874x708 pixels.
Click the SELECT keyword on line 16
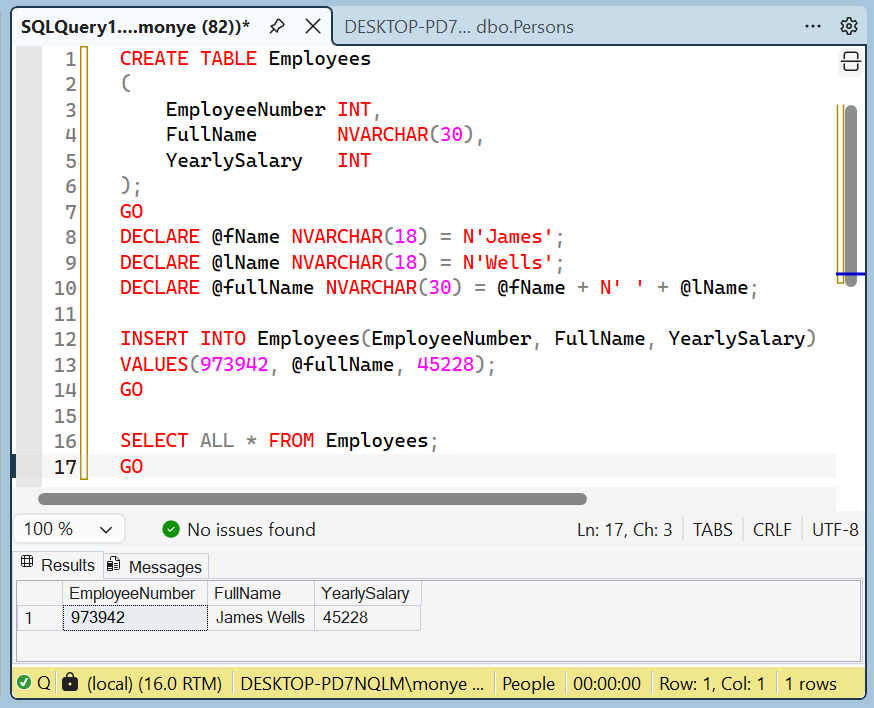[154, 440]
